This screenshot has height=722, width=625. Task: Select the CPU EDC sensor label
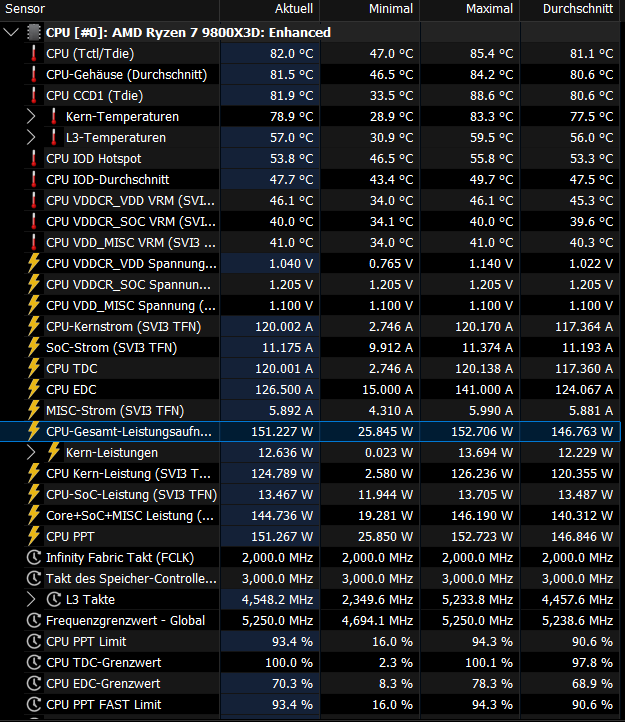click(71, 390)
